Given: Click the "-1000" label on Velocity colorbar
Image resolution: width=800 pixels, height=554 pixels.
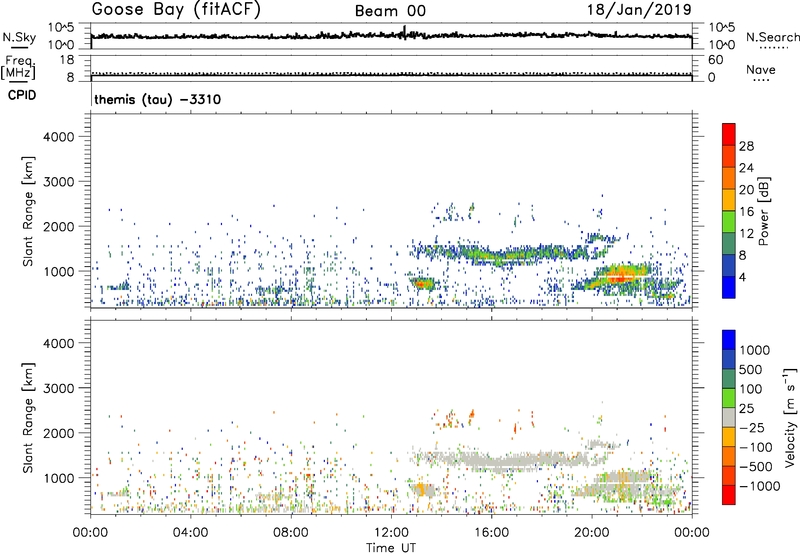Looking at the screenshot, I should click(760, 486).
